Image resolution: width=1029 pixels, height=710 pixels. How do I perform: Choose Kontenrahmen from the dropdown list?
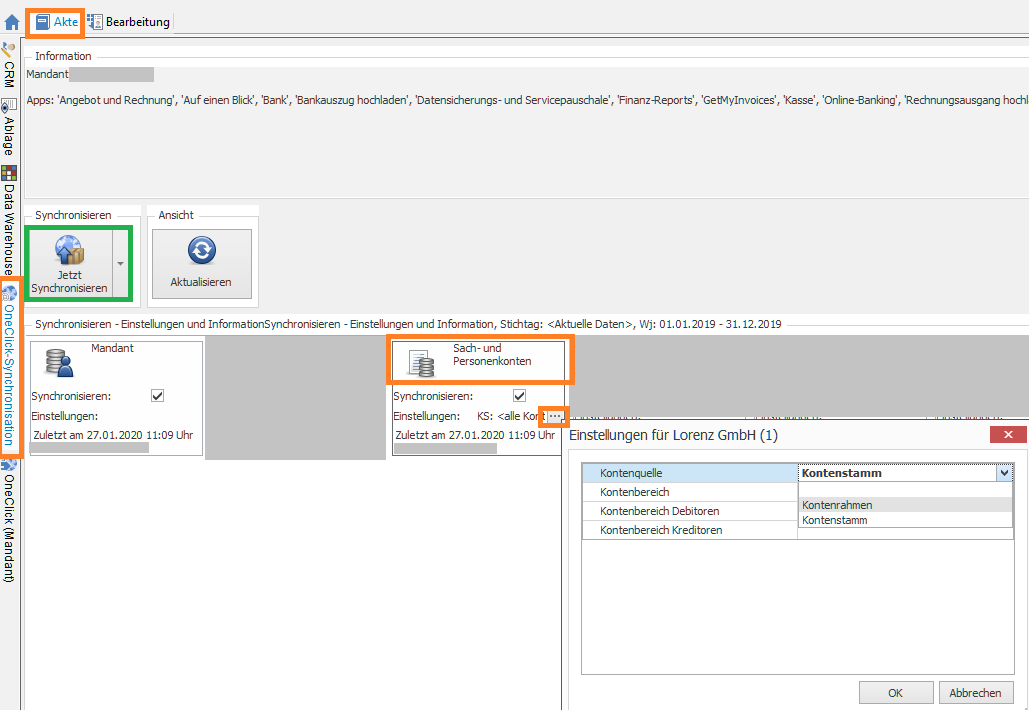point(906,505)
